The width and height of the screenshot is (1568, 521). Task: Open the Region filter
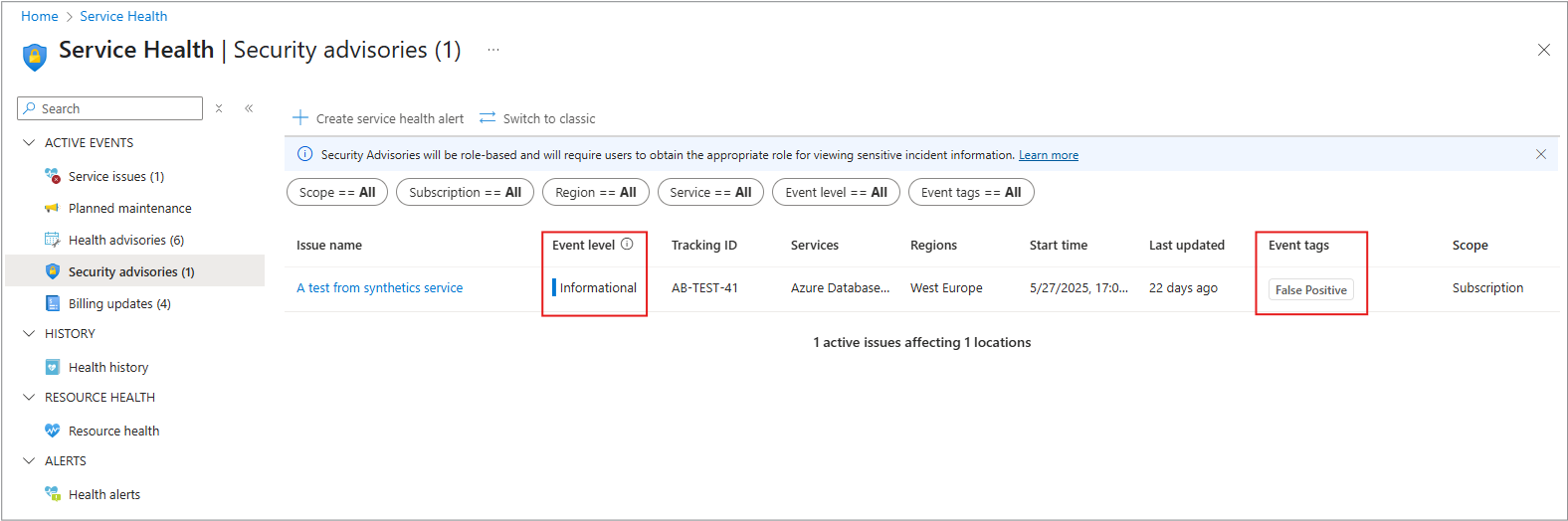click(x=596, y=192)
